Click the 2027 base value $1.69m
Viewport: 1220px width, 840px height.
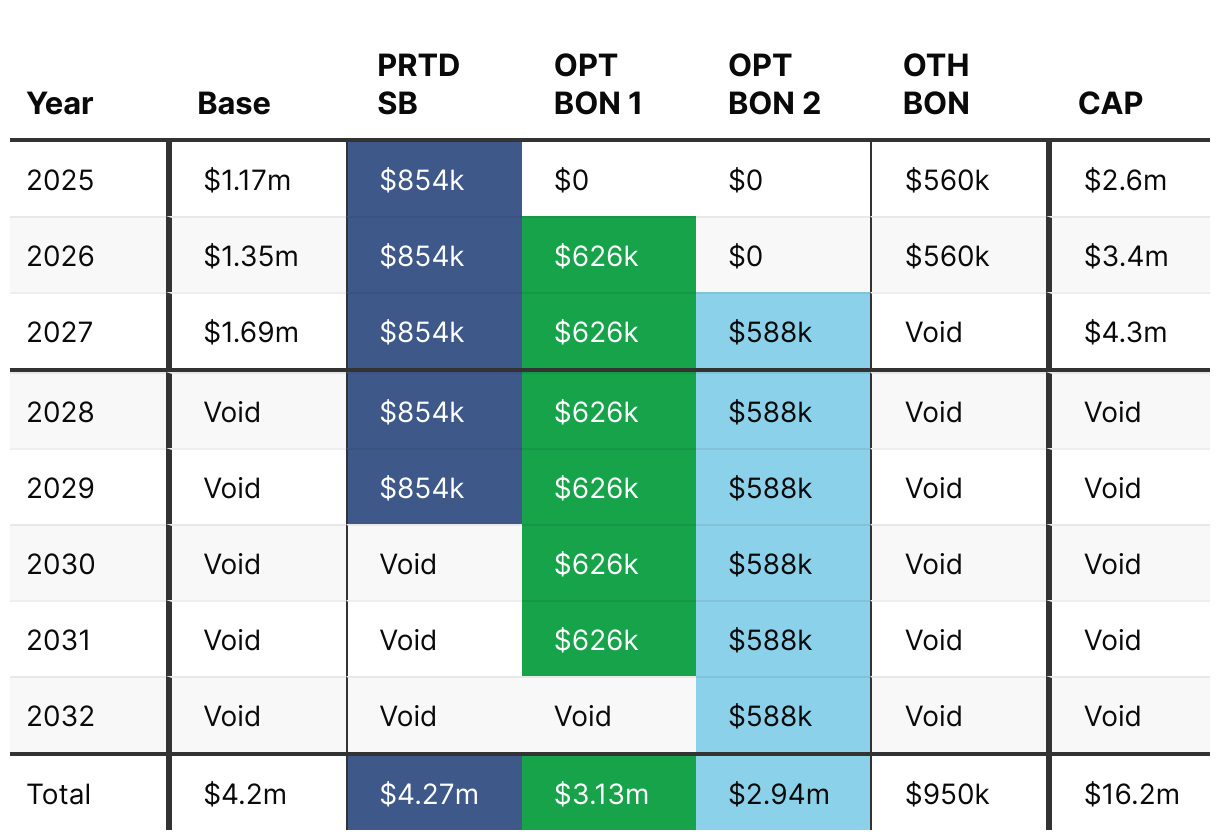pyautogui.click(x=251, y=332)
